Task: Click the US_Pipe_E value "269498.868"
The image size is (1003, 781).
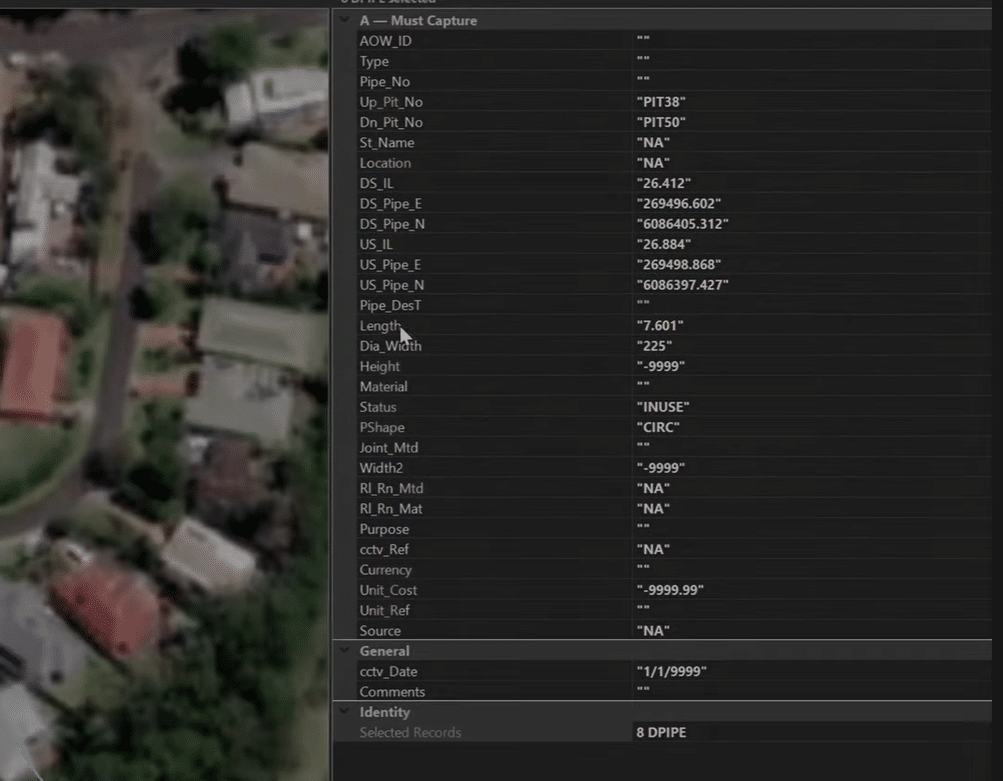Action: coord(679,265)
